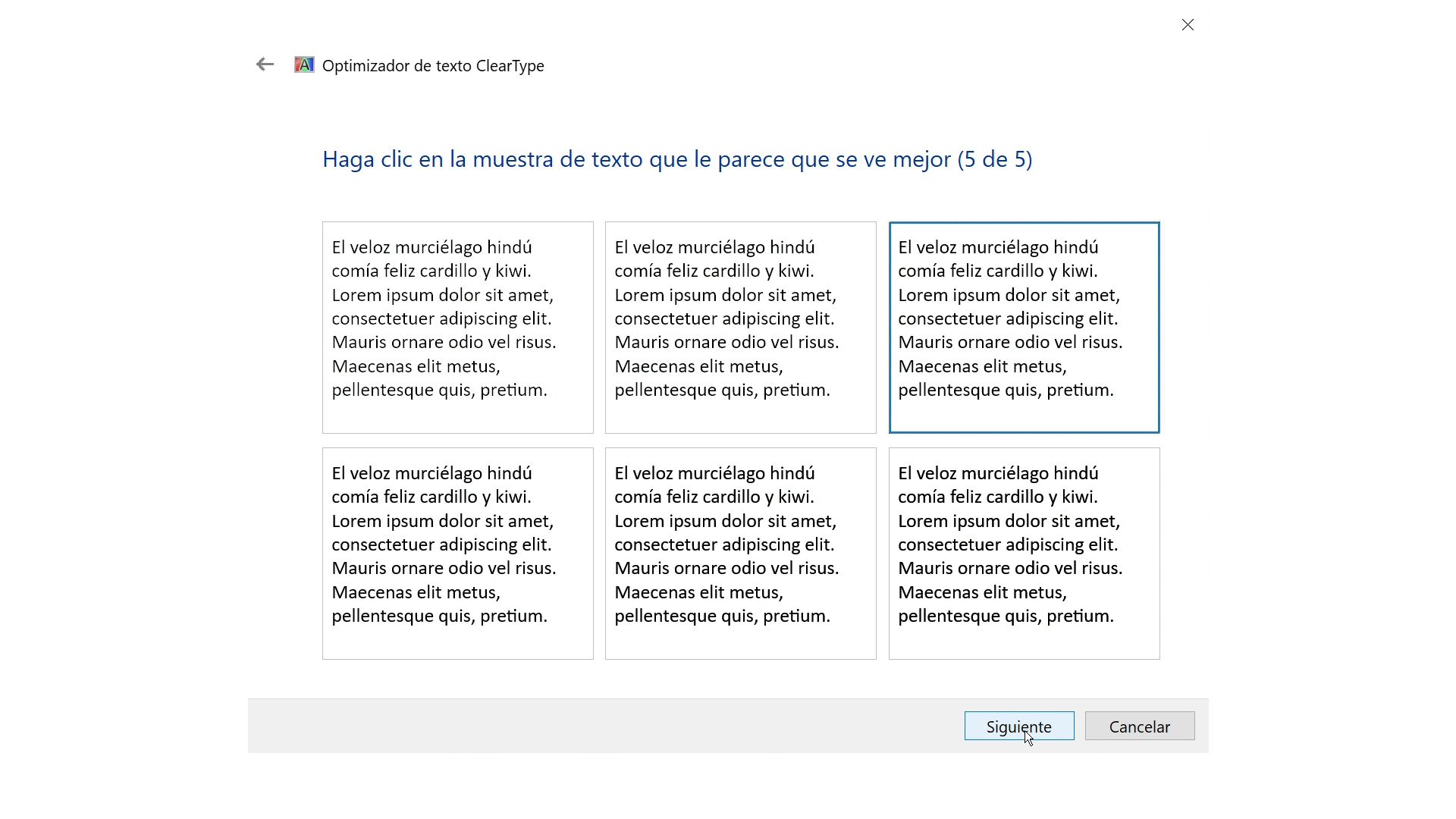Select the bottom-left text sample
Viewport: 1456px width, 819px height.
coord(457,553)
